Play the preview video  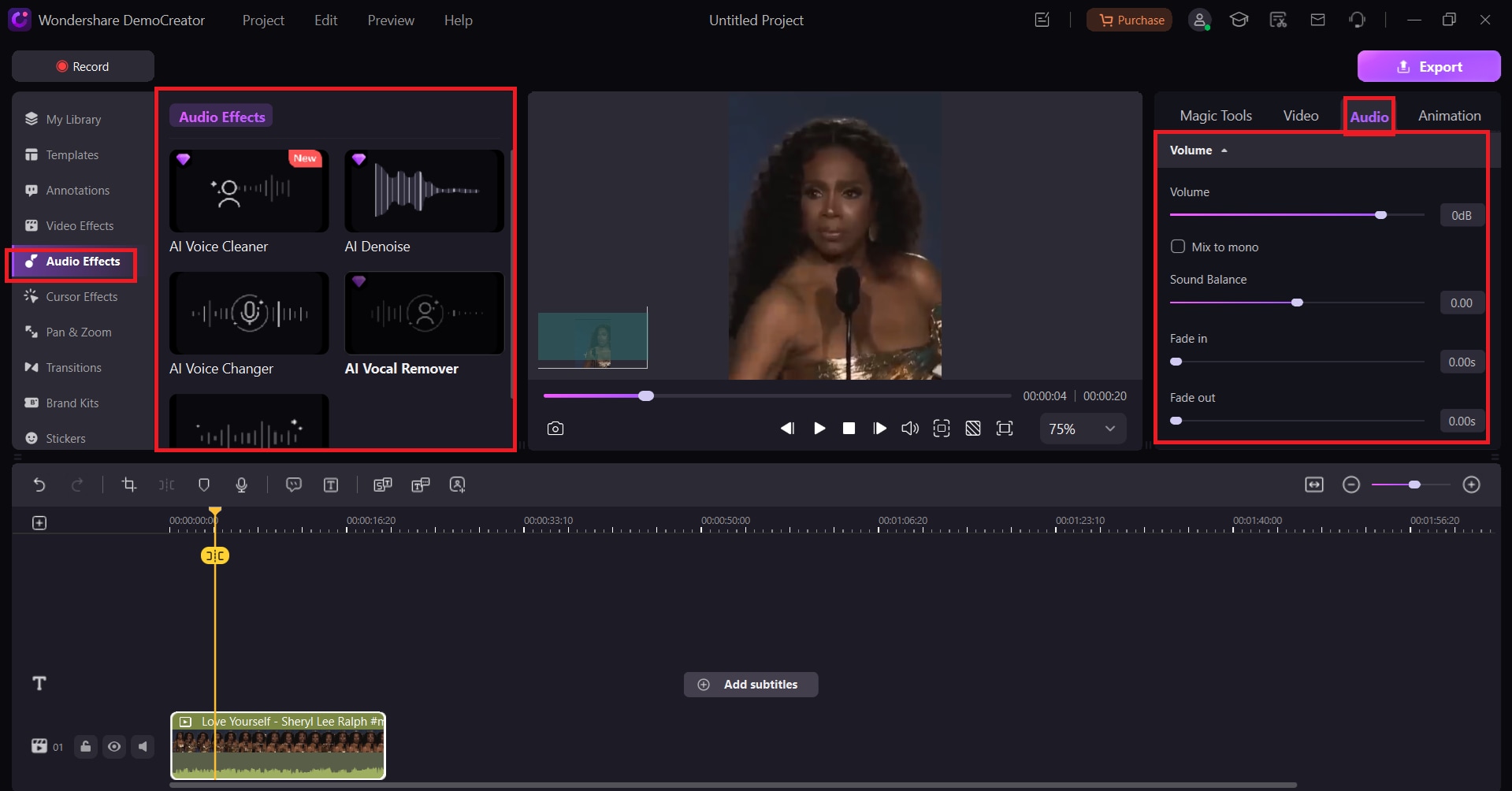click(x=819, y=429)
